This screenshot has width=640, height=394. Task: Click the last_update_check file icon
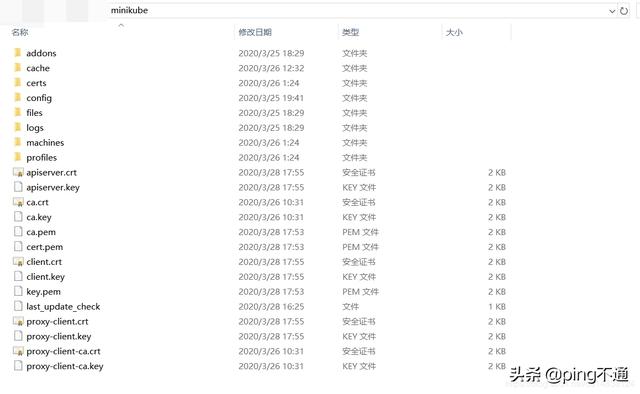click(x=18, y=306)
